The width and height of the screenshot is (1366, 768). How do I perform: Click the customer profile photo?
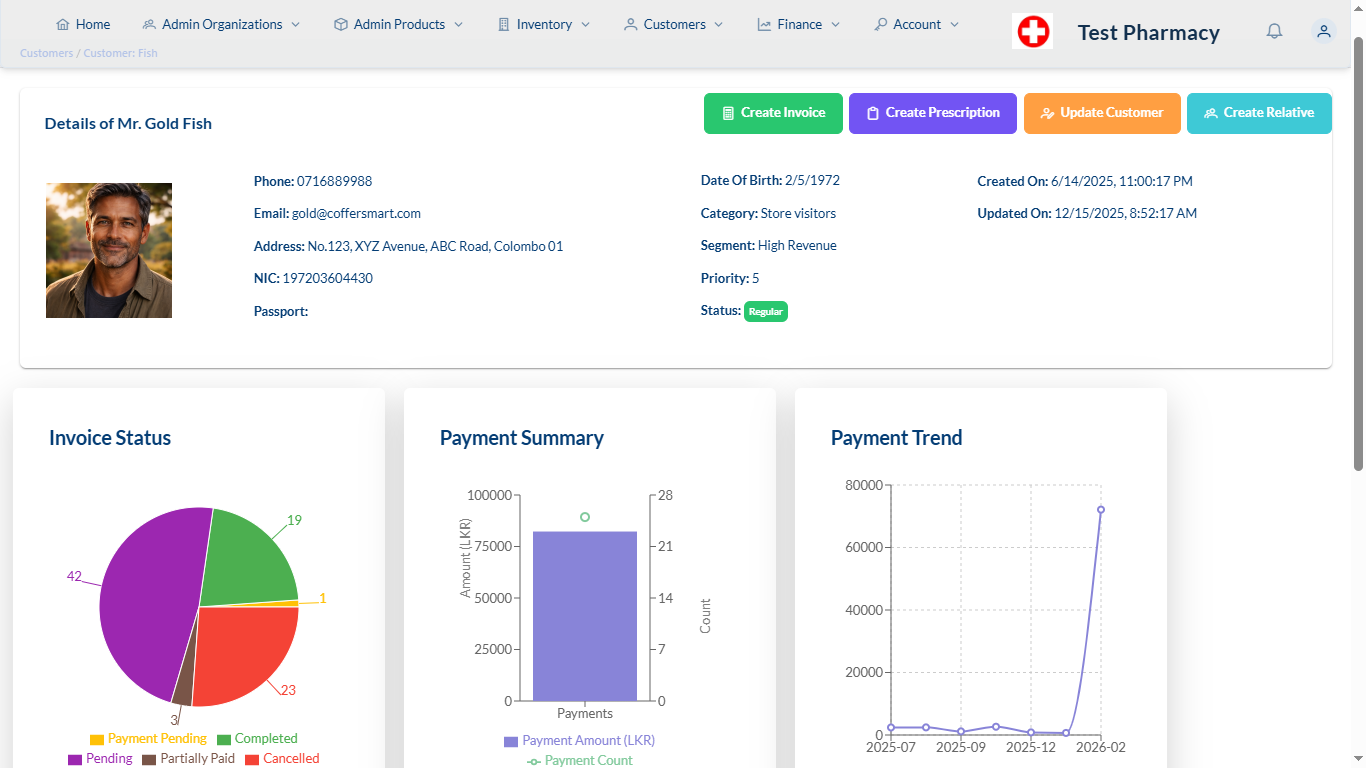[109, 250]
